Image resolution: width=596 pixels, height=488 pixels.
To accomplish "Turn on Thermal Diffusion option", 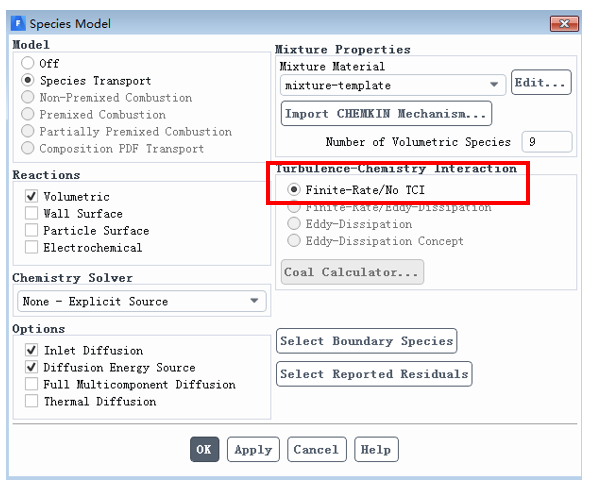I will pyautogui.click(x=32, y=401).
